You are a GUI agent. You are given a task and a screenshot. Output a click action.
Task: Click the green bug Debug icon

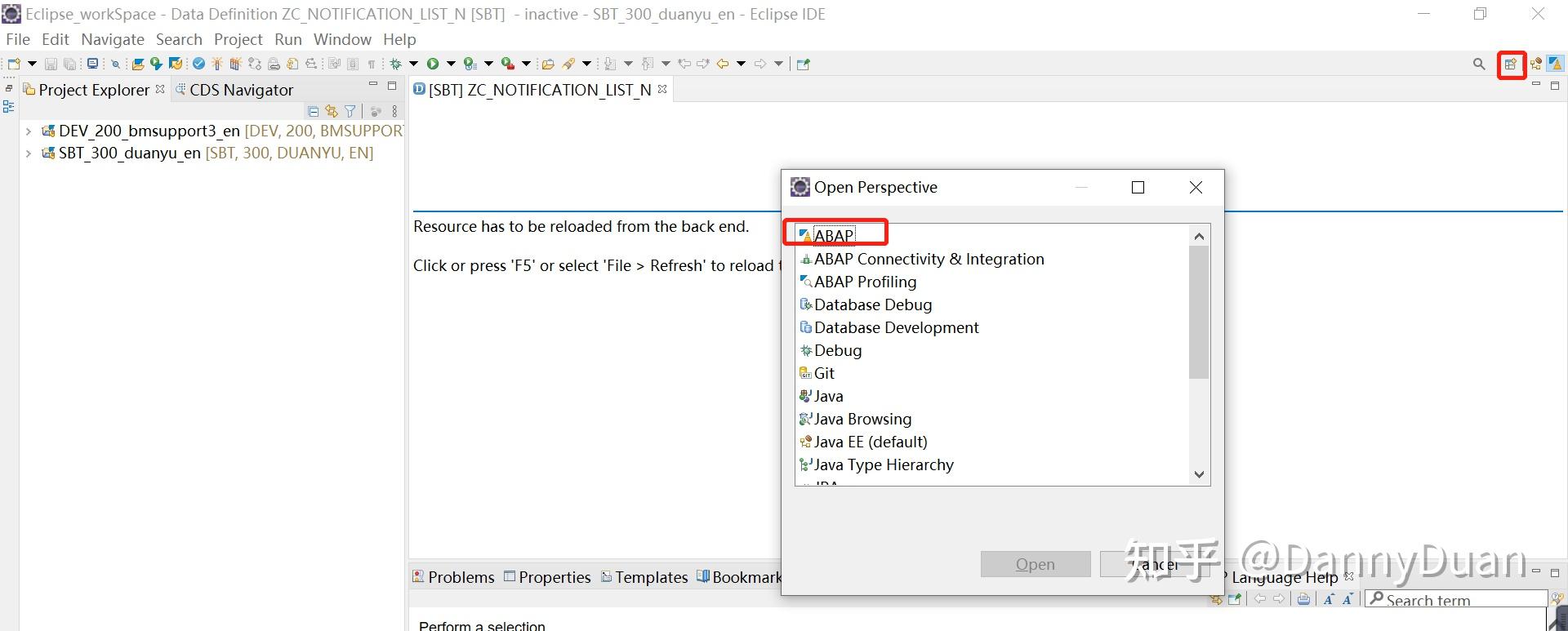pos(395,64)
